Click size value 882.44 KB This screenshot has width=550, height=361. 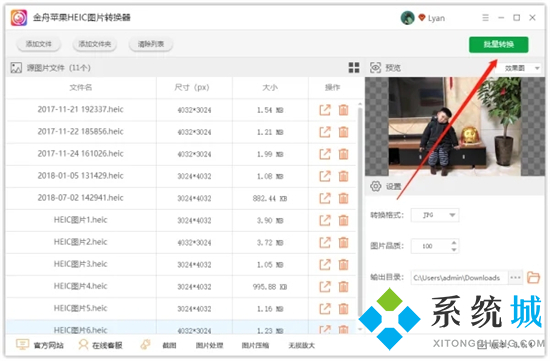270,199
